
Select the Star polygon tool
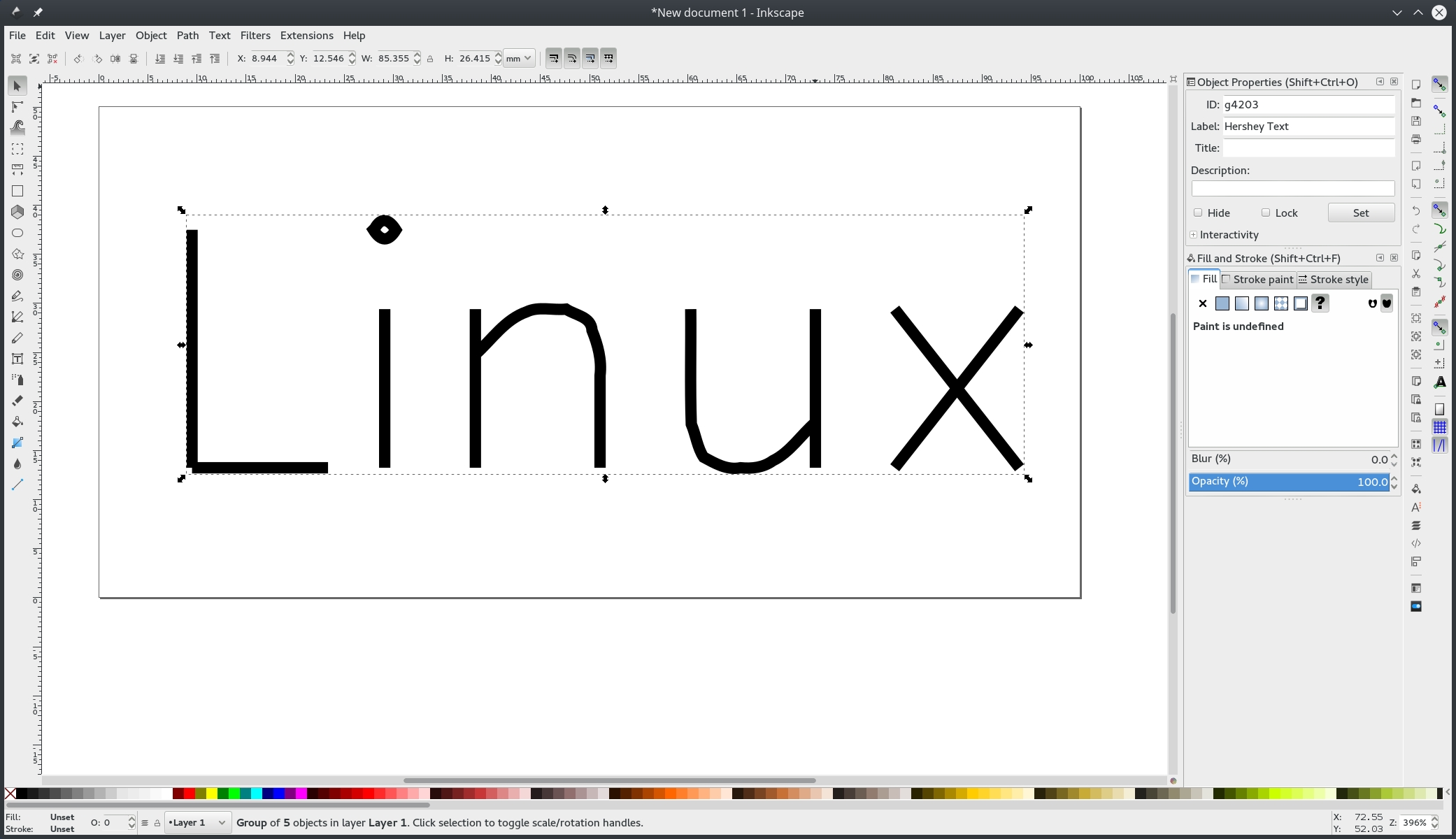tap(17, 254)
